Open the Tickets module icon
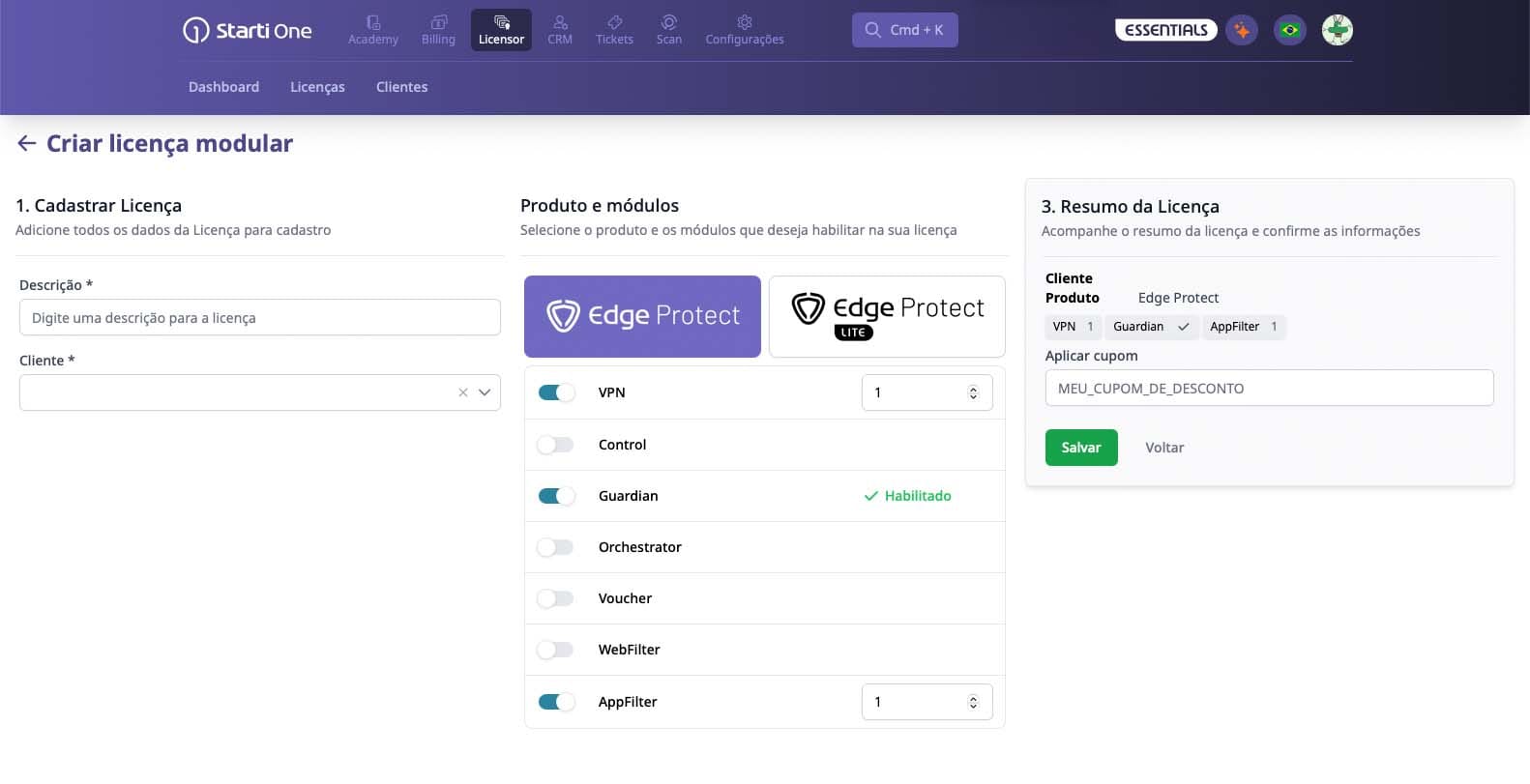This screenshot has width=1530, height=784. coord(614,22)
